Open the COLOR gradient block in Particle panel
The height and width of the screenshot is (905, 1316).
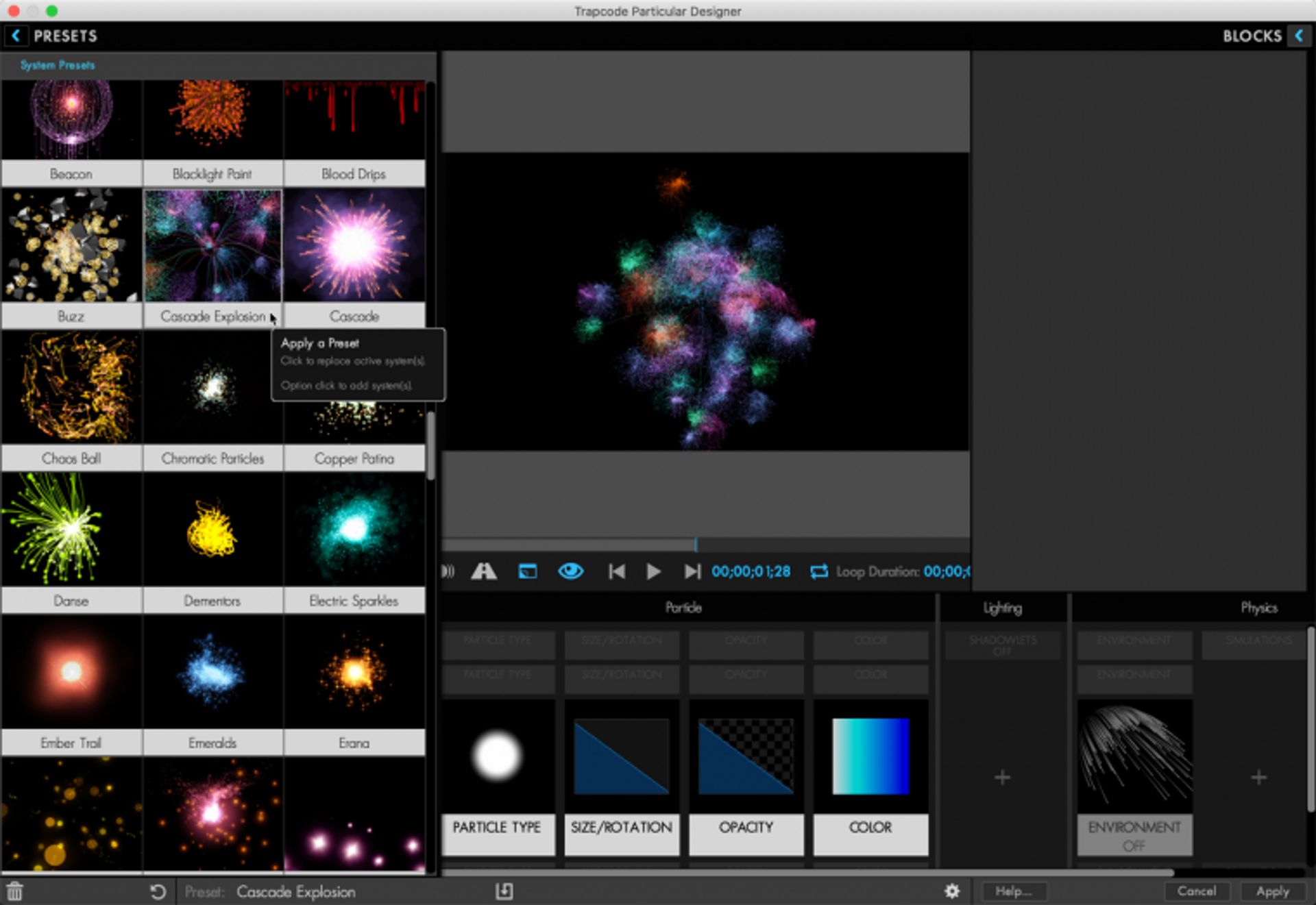click(870, 756)
